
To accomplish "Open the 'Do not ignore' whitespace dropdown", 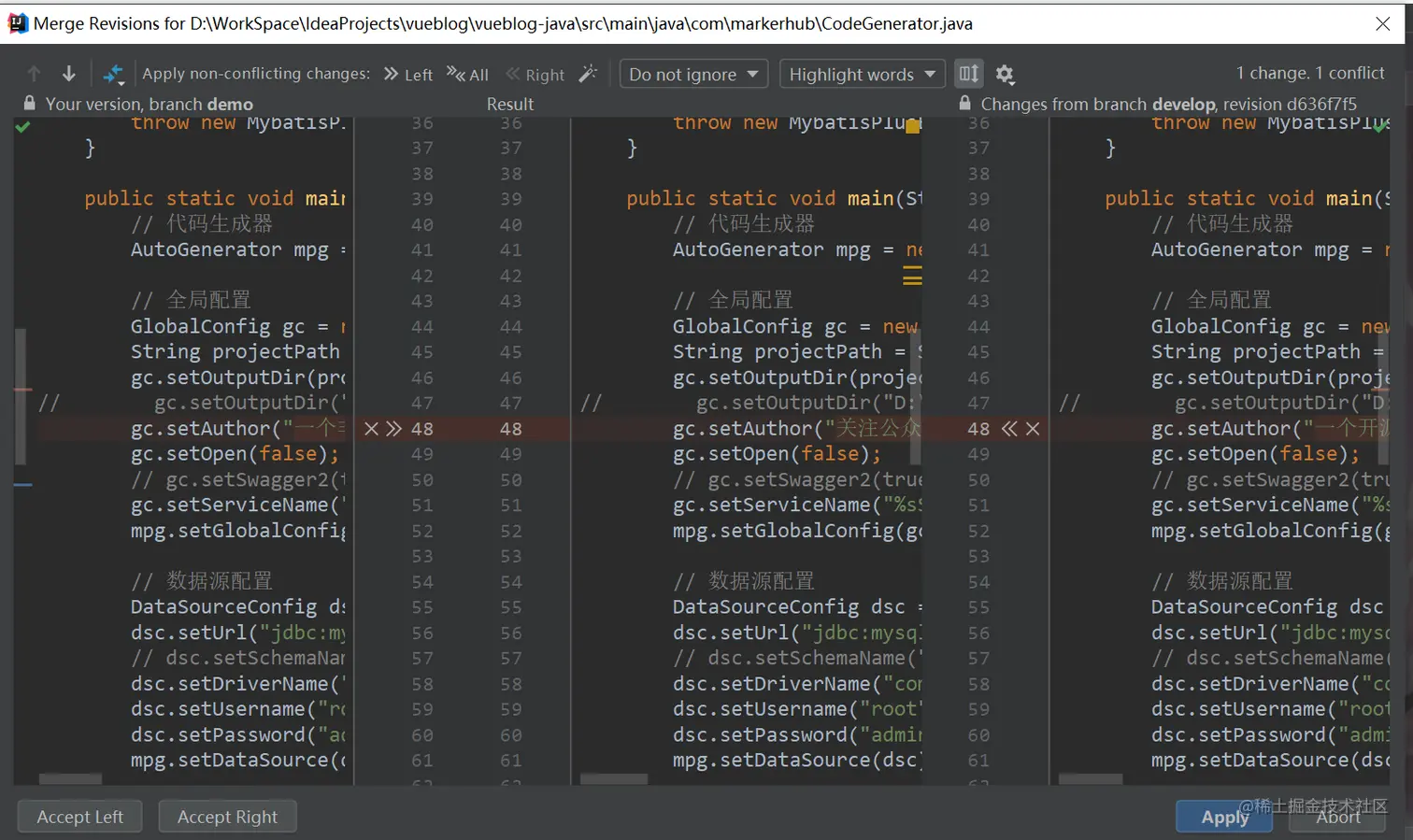I will [x=693, y=74].
